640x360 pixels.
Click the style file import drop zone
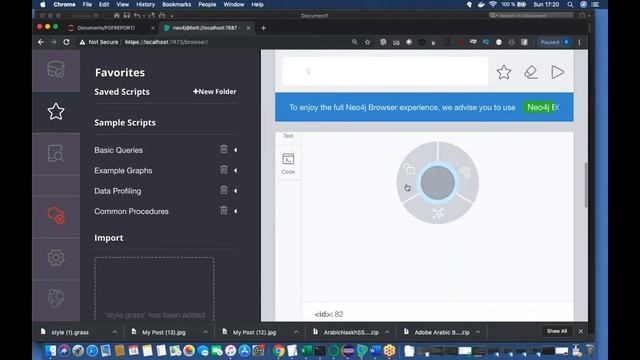(154, 289)
